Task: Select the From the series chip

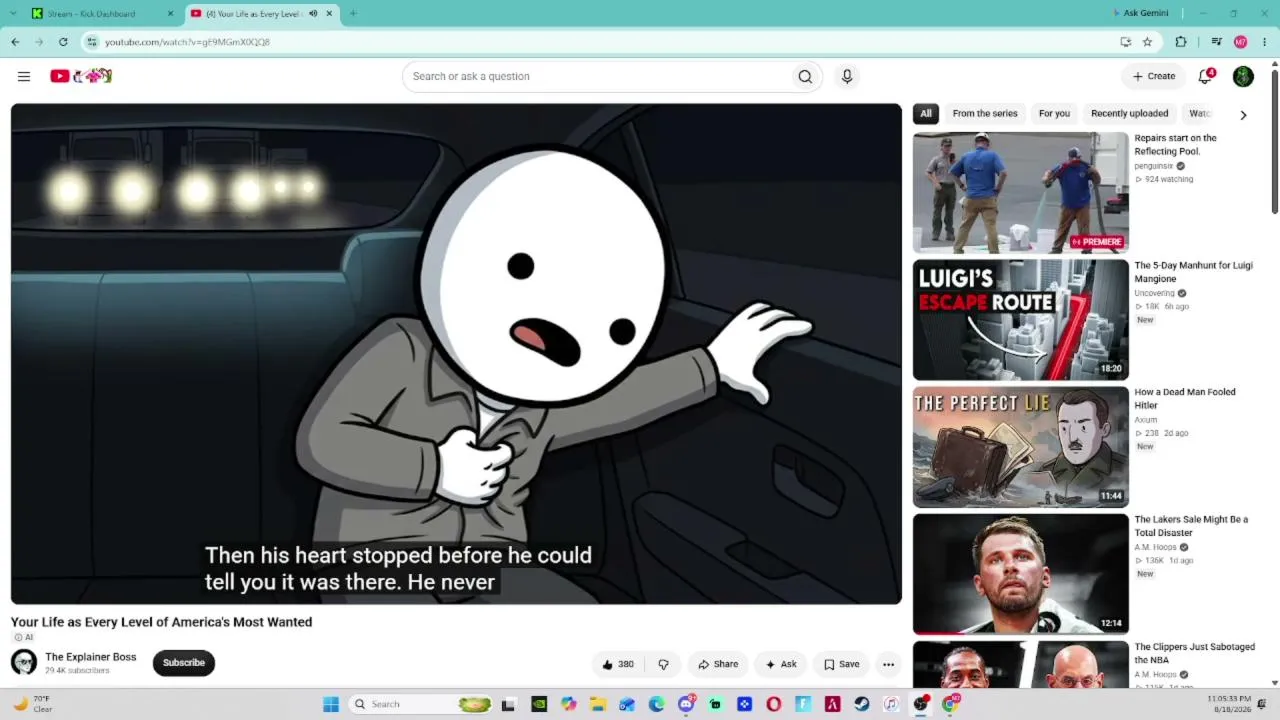Action: 985,114
